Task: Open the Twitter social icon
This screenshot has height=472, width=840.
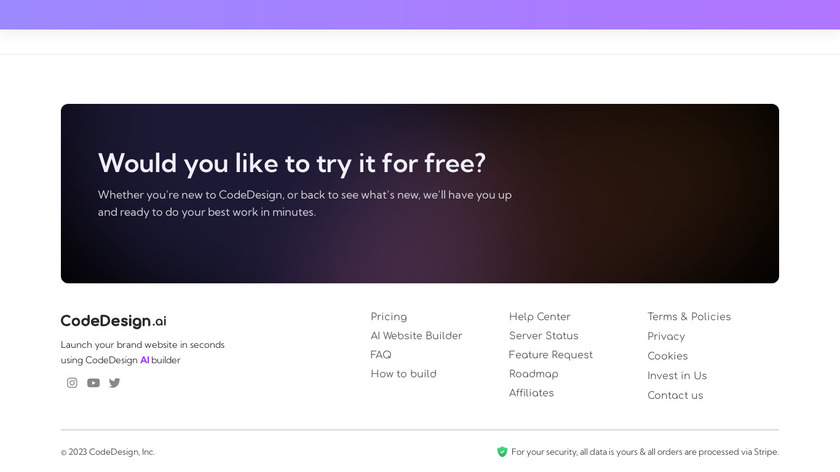Action: tap(115, 383)
